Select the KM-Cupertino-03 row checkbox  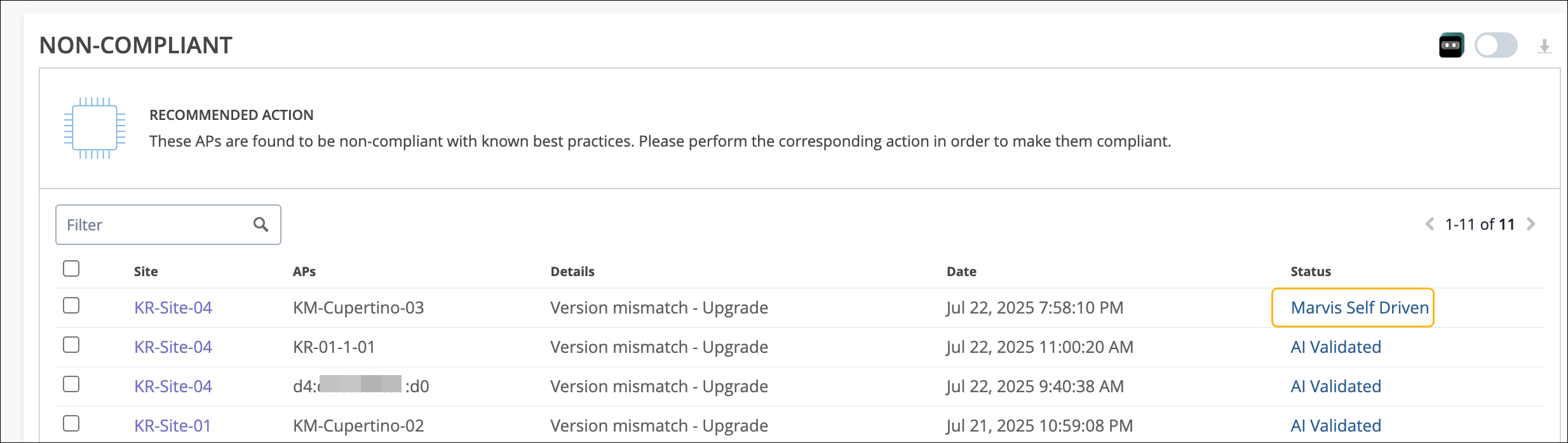coord(71,305)
